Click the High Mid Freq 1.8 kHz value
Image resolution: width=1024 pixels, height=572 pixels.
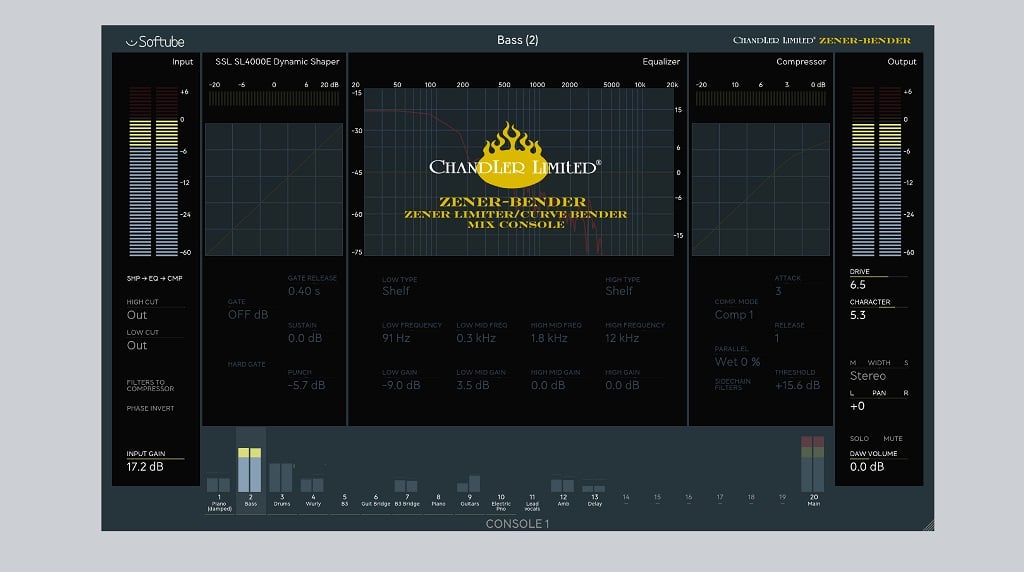549,338
